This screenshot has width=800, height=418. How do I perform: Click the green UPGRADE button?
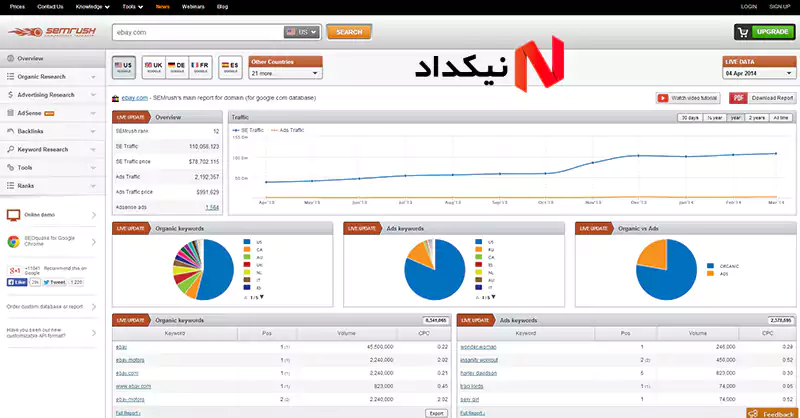coord(772,32)
